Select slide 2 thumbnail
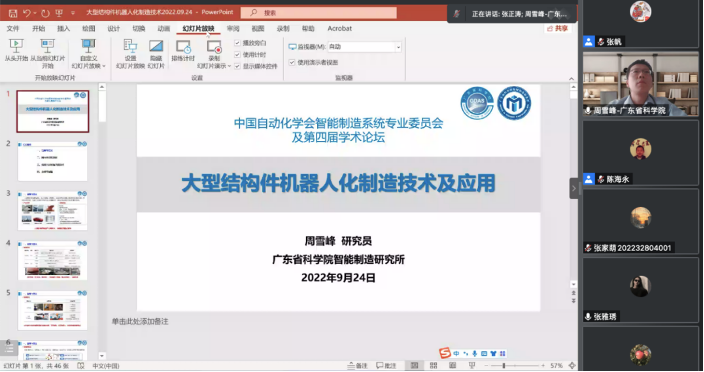The width and height of the screenshot is (704, 372). coord(53,161)
